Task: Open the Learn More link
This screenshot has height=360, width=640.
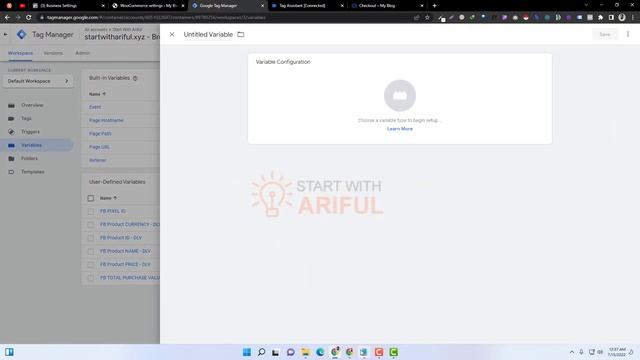Action: coord(400,129)
